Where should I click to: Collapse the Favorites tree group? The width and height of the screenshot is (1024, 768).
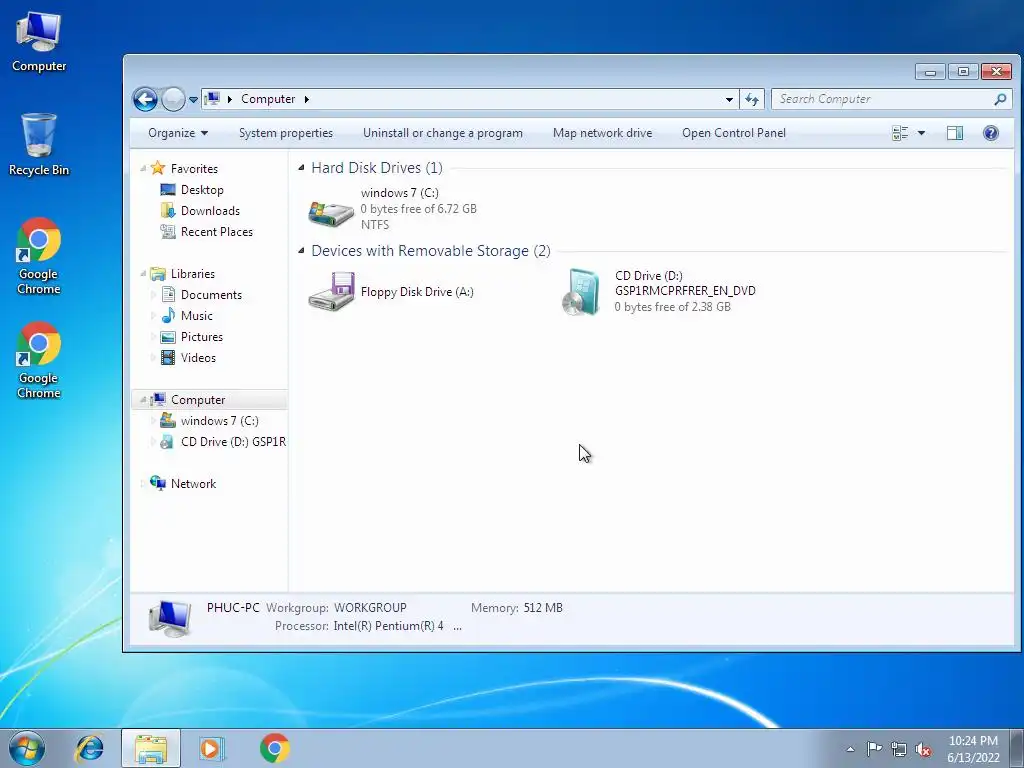pyautogui.click(x=143, y=168)
